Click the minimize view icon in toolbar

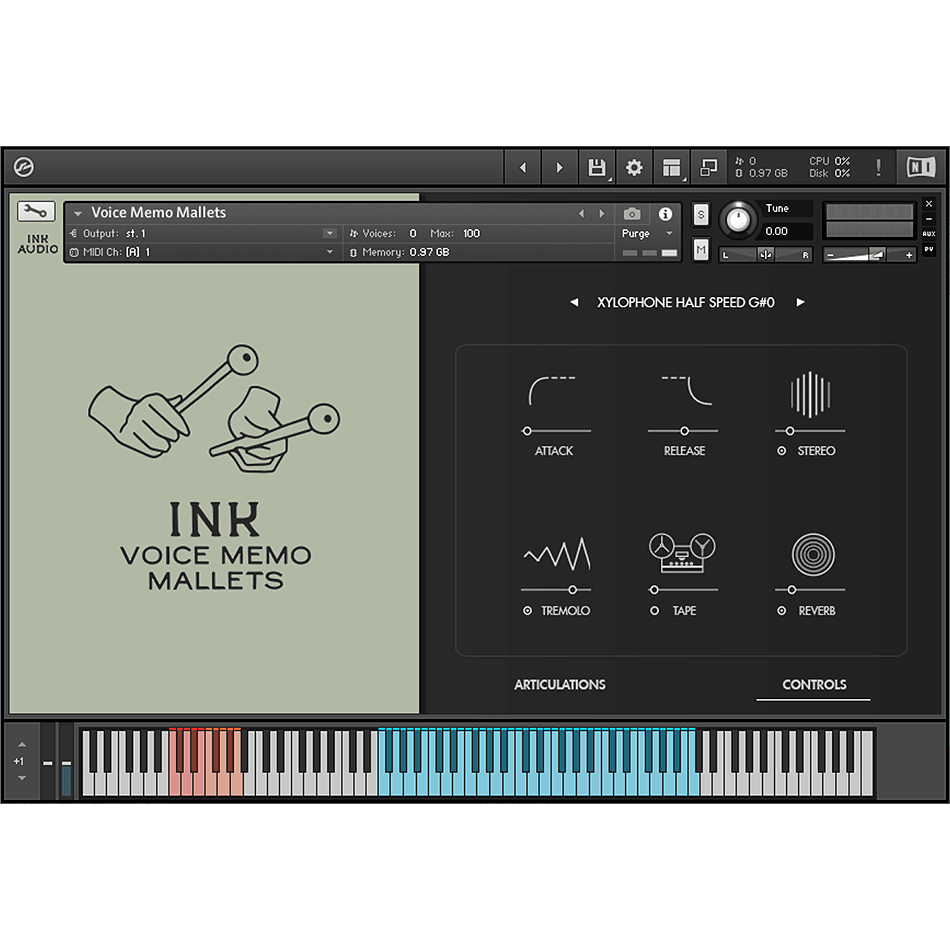[709, 168]
